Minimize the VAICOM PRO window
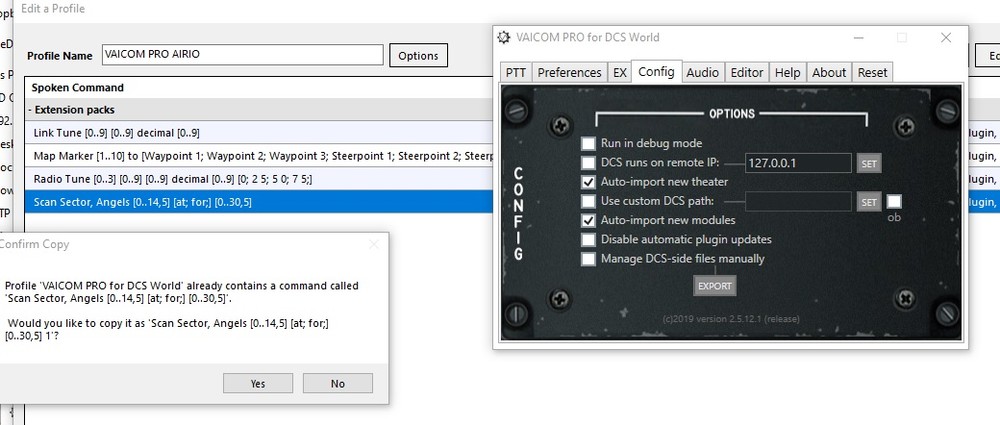Screen dimensions: 1000x425 pyautogui.click(x=858, y=38)
